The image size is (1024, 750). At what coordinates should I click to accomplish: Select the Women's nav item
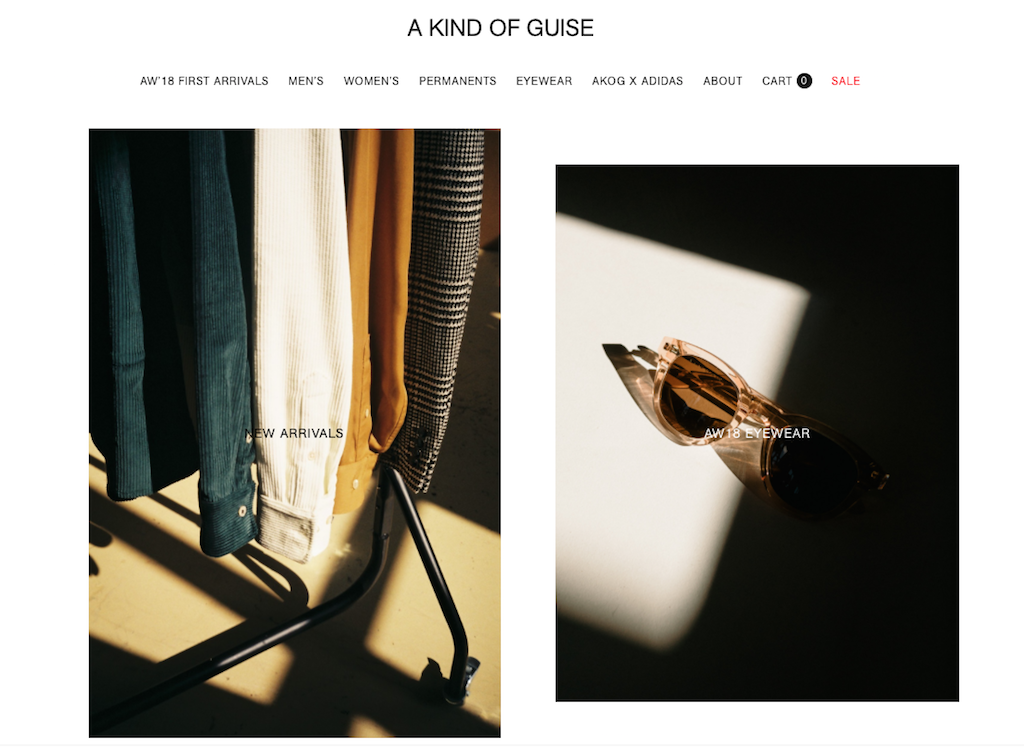(x=371, y=81)
